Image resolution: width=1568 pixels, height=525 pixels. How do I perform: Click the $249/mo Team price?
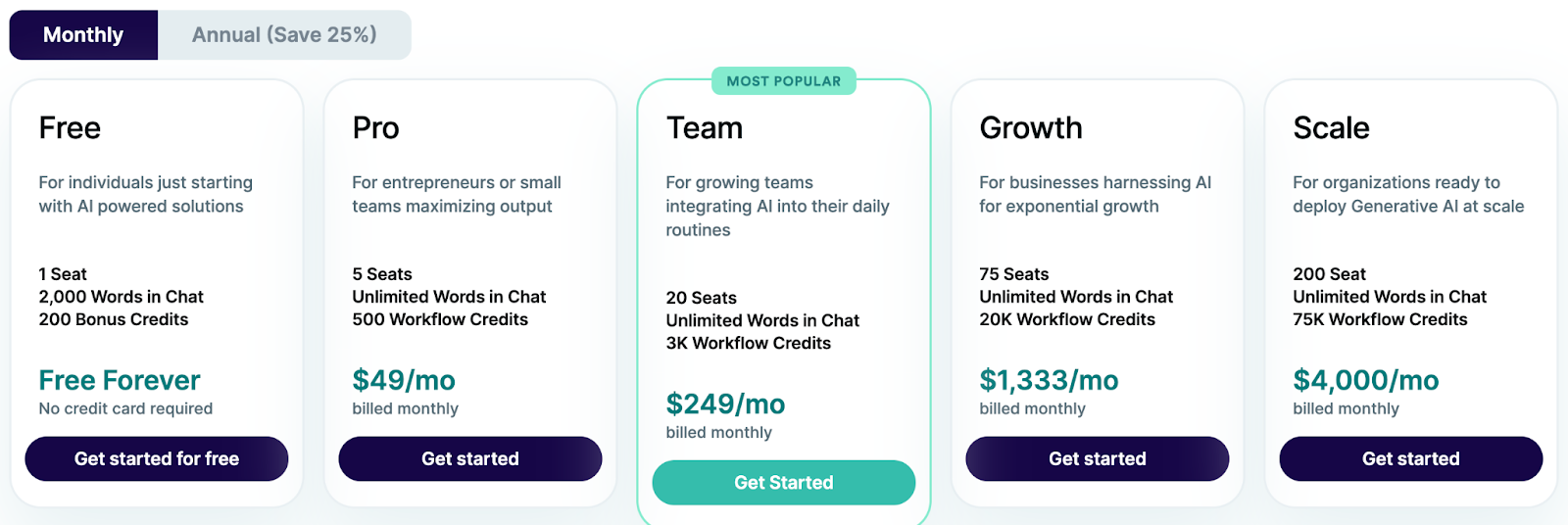(725, 404)
